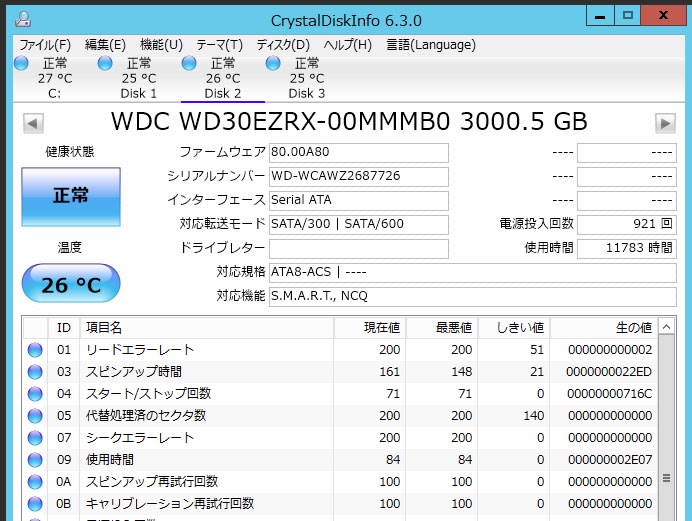Click the firmware field 80.00A80
This screenshot has width=692, height=521.
click(x=359, y=152)
